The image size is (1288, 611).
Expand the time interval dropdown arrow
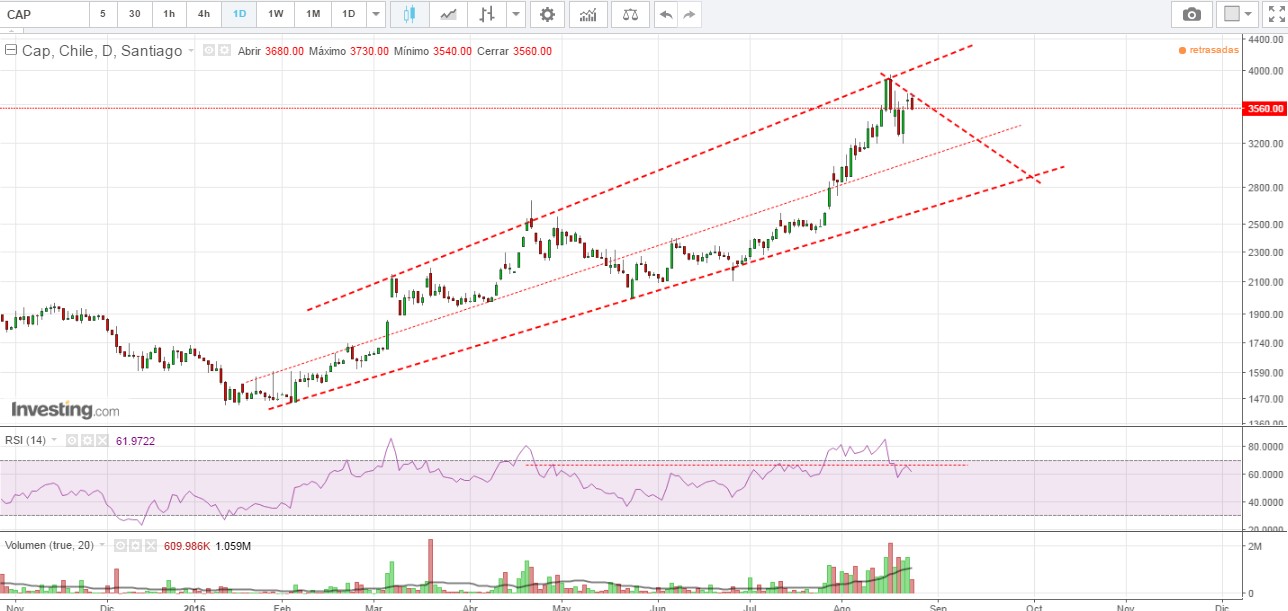pos(375,14)
